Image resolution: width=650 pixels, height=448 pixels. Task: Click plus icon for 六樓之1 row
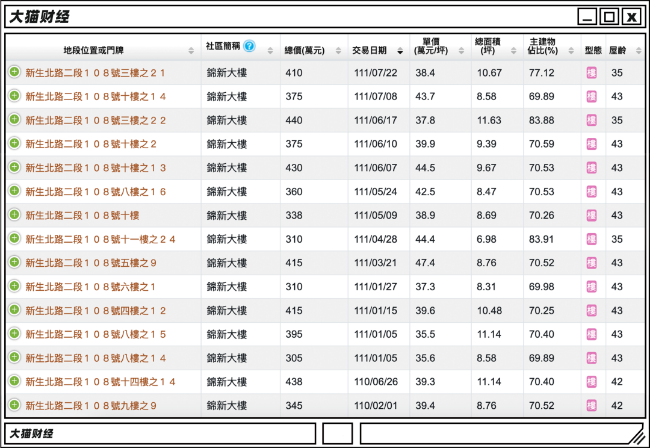(15, 286)
